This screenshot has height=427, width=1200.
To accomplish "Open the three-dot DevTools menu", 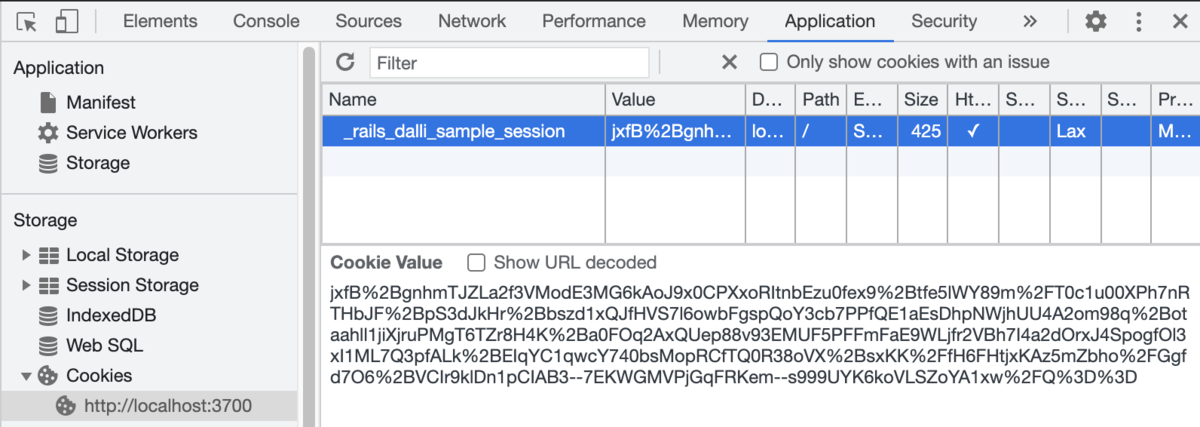I will (1139, 21).
